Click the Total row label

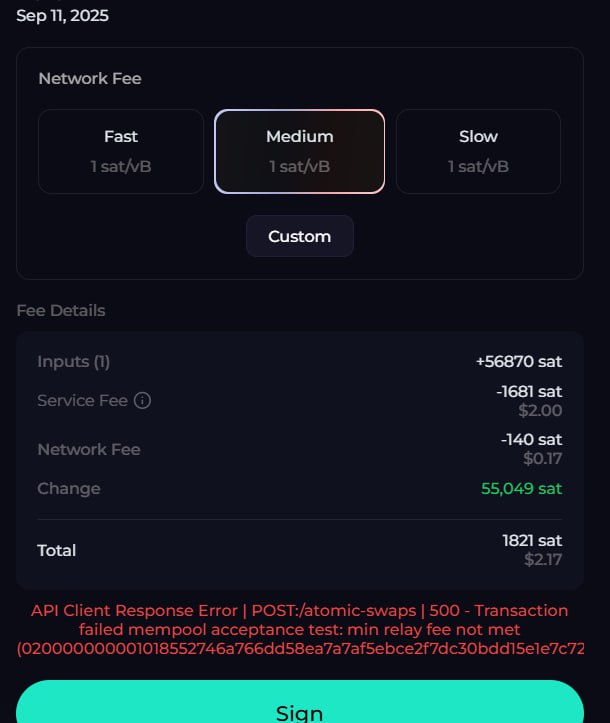pyautogui.click(x=57, y=550)
